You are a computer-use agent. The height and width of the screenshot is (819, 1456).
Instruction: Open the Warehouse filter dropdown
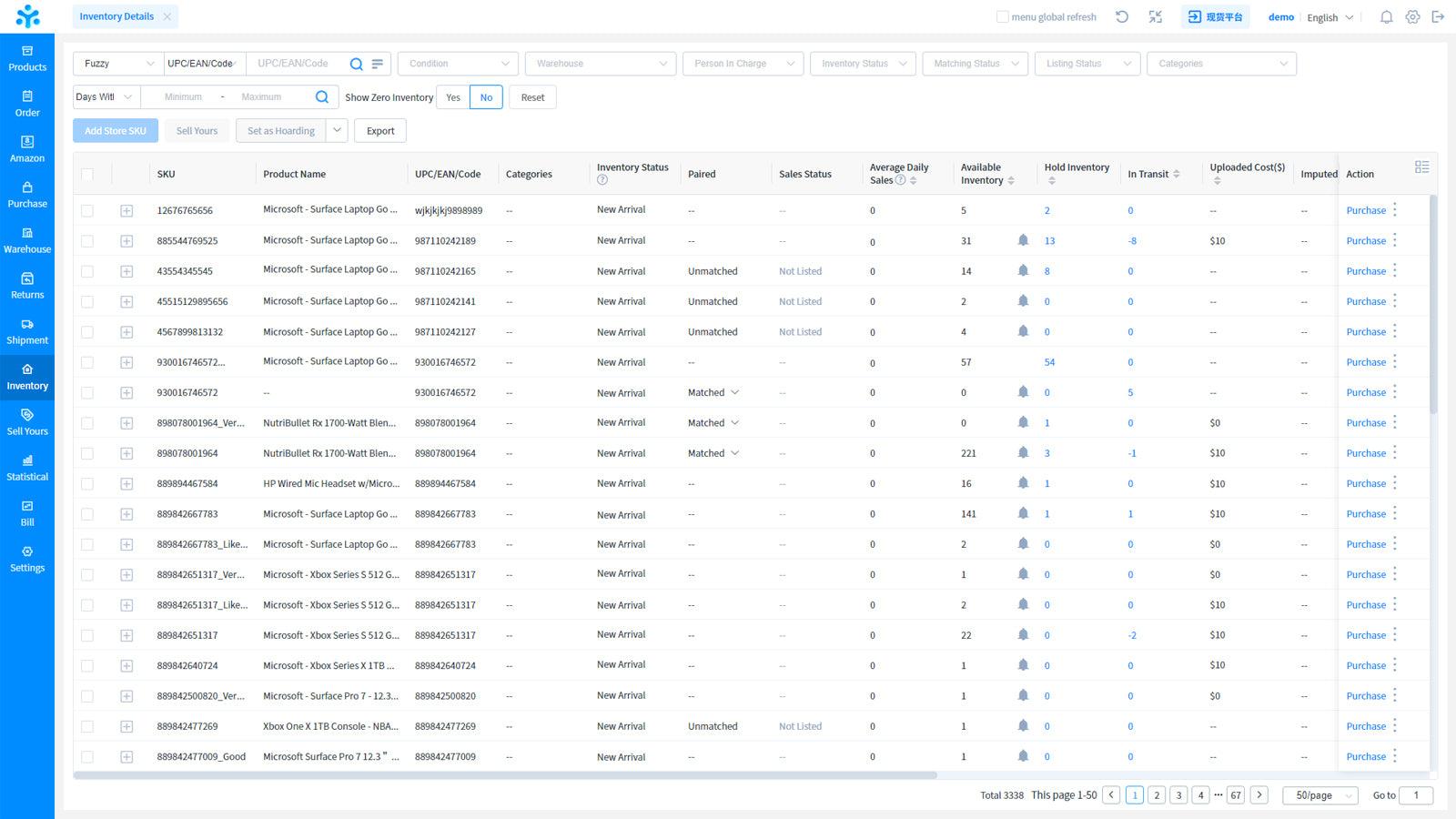[601, 64]
